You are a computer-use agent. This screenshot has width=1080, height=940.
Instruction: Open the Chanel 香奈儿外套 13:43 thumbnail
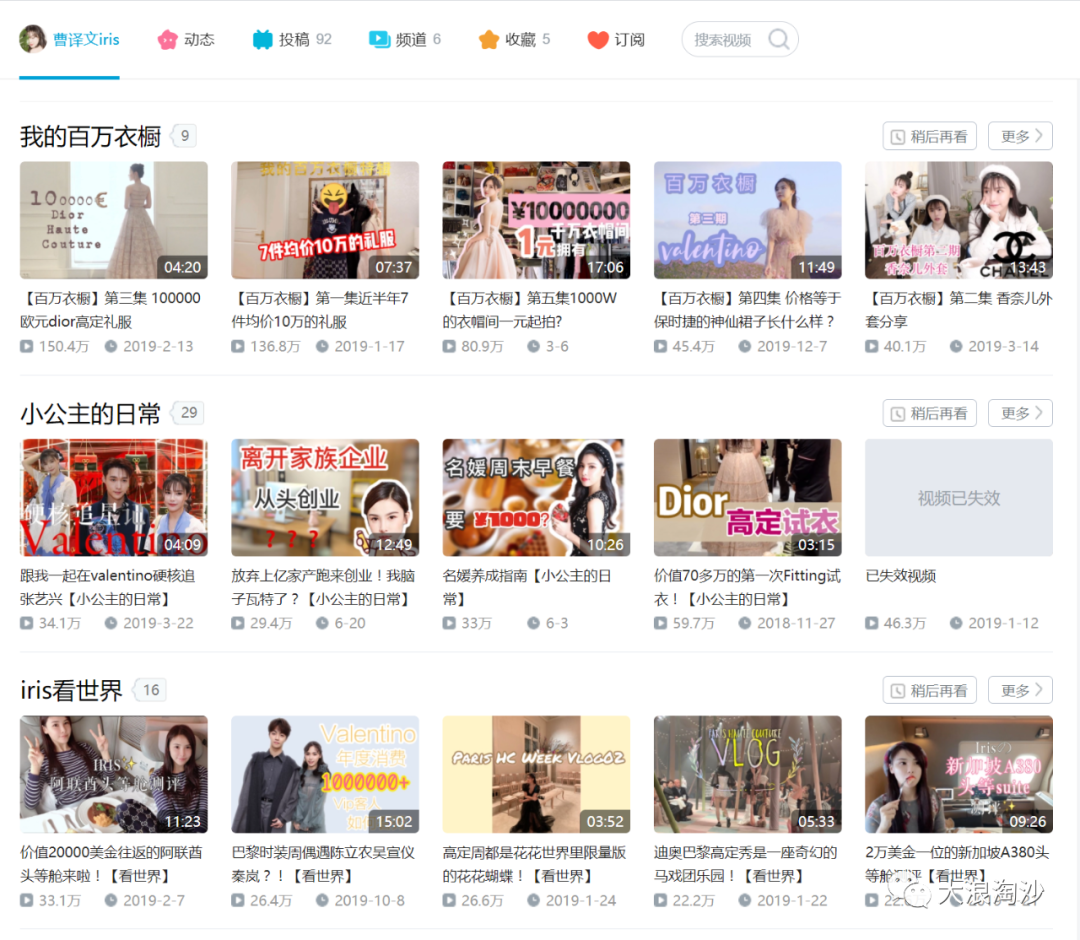[959, 220]
